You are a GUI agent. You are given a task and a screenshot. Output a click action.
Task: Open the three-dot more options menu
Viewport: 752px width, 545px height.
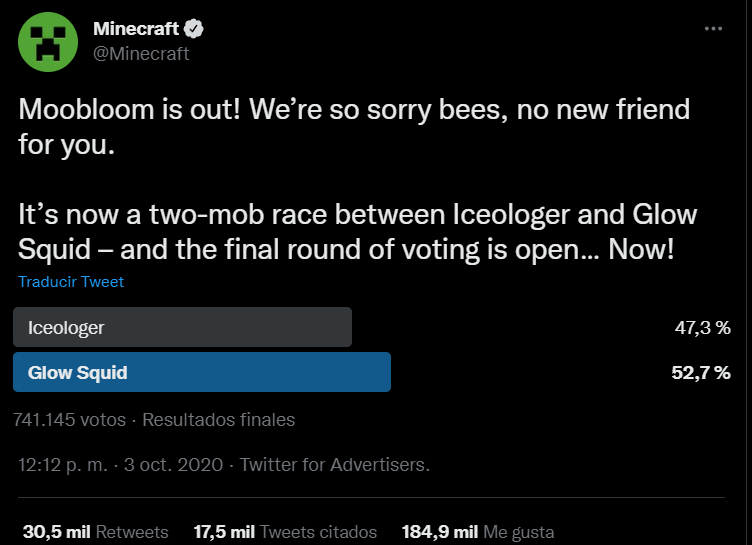pyautogui.click(x=712, y=29)
